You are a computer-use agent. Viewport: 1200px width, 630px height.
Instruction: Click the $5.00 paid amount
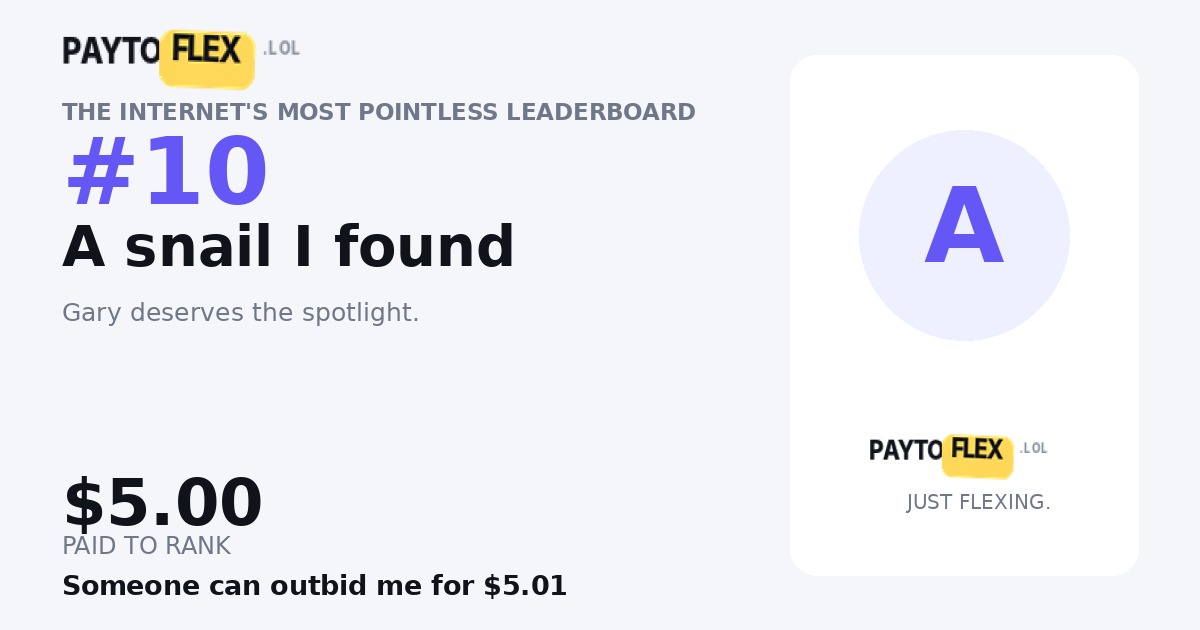[162, 503]
